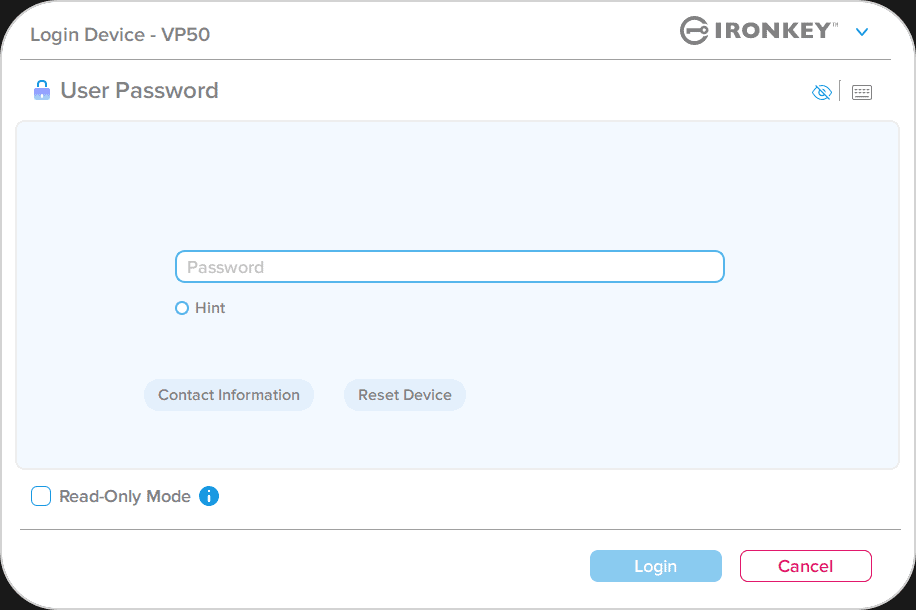Click the IronKey logo
Viewport: 916px width, 610px height.
pos(758,31)
